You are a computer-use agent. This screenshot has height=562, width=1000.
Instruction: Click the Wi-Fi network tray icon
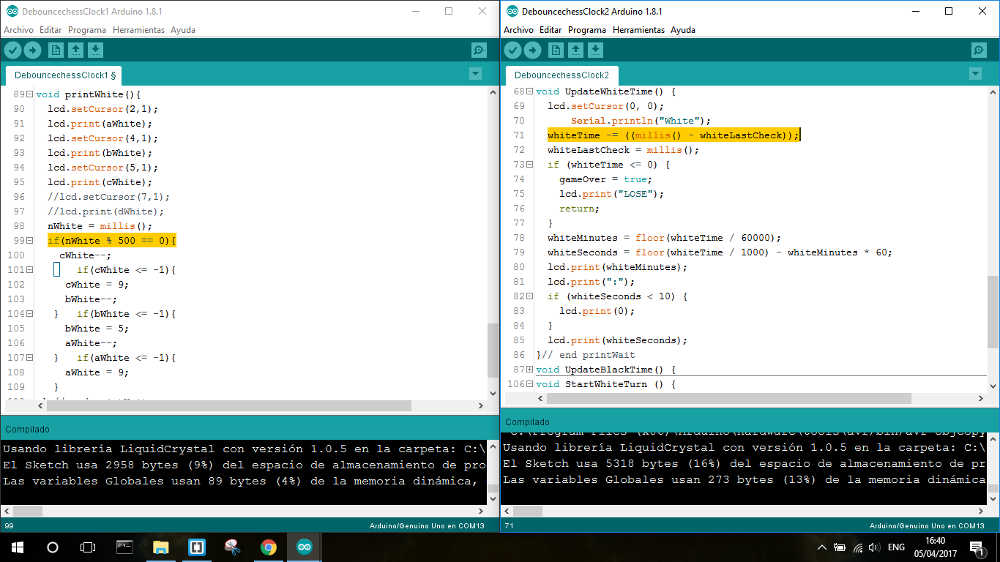coord(858,547)
